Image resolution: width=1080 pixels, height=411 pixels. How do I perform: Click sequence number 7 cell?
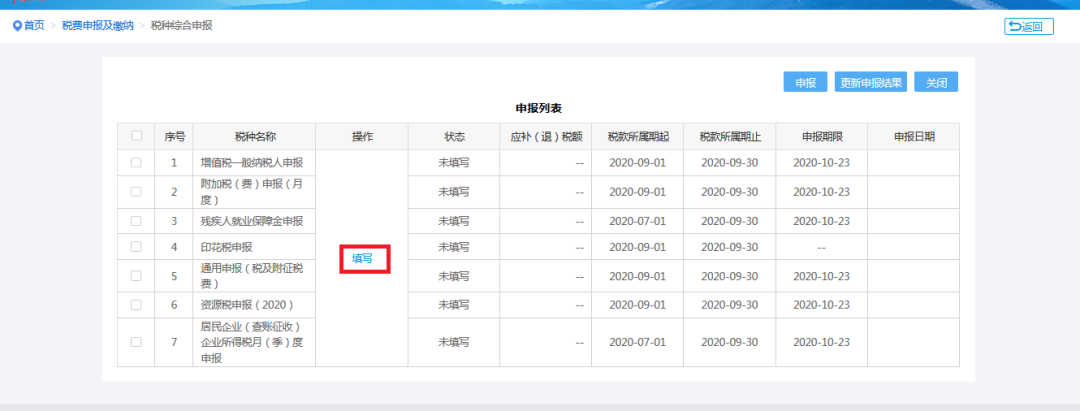[174, 341]
